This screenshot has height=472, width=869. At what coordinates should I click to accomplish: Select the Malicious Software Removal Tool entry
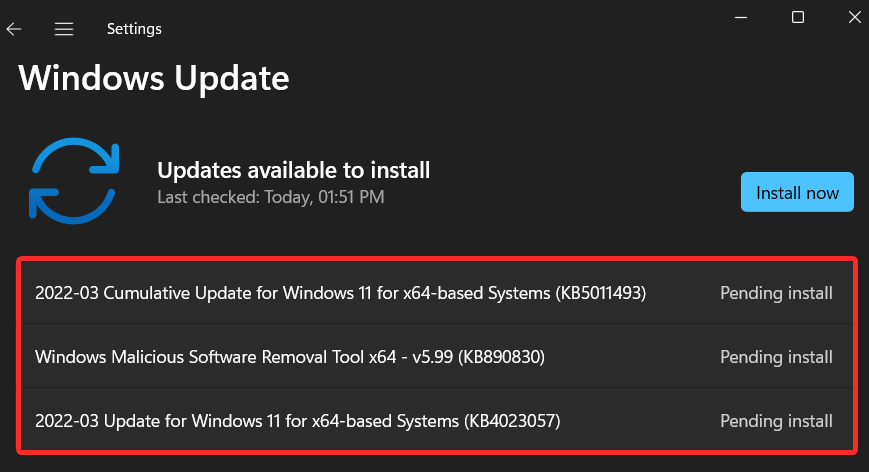290,356
